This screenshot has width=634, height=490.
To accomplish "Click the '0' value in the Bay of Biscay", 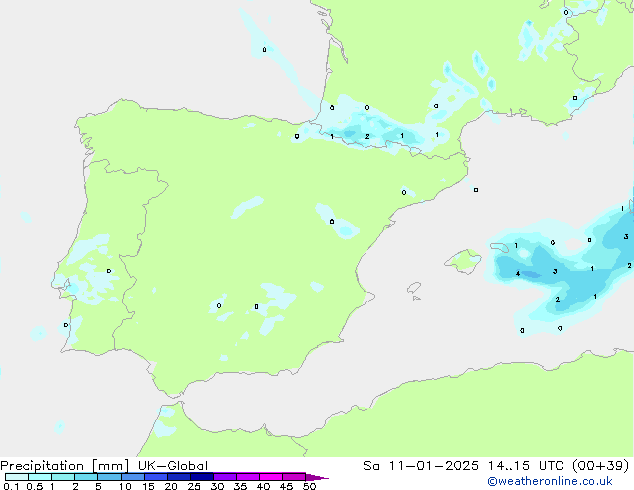I will [x=264, y=50].
